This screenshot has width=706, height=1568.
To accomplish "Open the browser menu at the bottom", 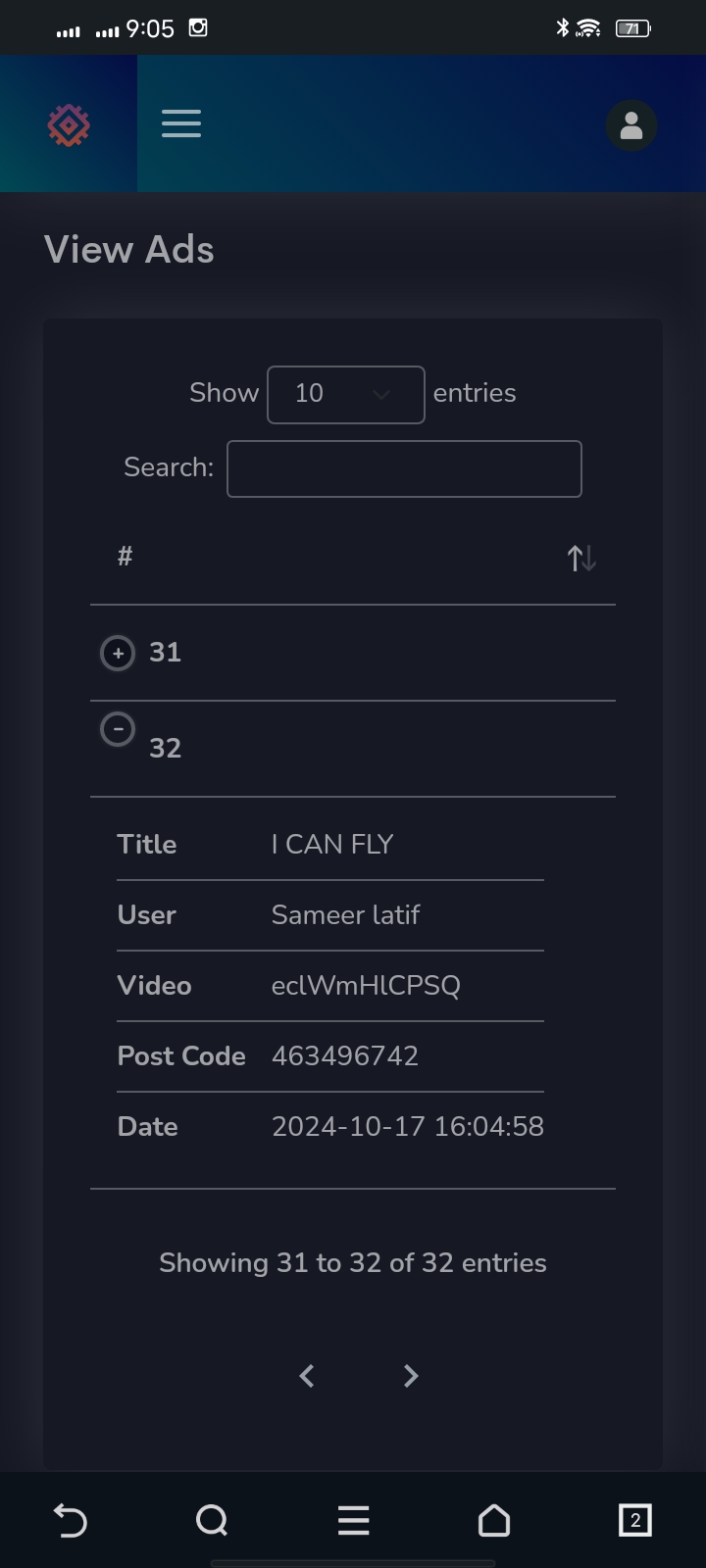I will 353,1520.
